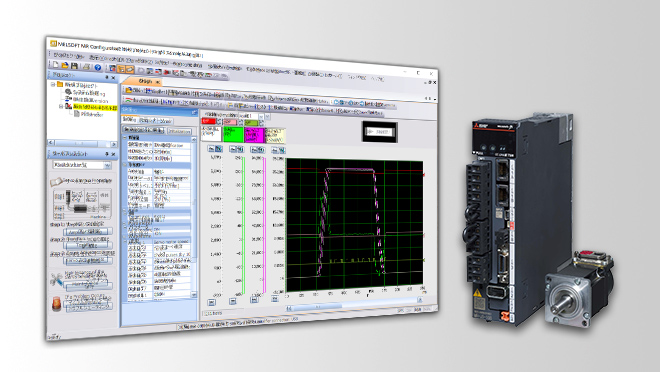
Task: Close the Project panel
Action: tap(113, 77)
